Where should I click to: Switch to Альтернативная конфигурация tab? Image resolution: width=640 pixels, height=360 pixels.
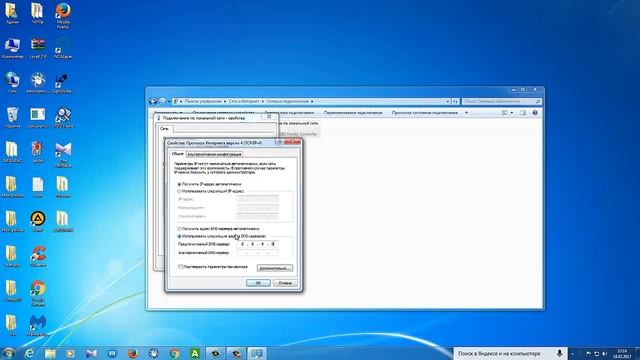click(214, 154)
